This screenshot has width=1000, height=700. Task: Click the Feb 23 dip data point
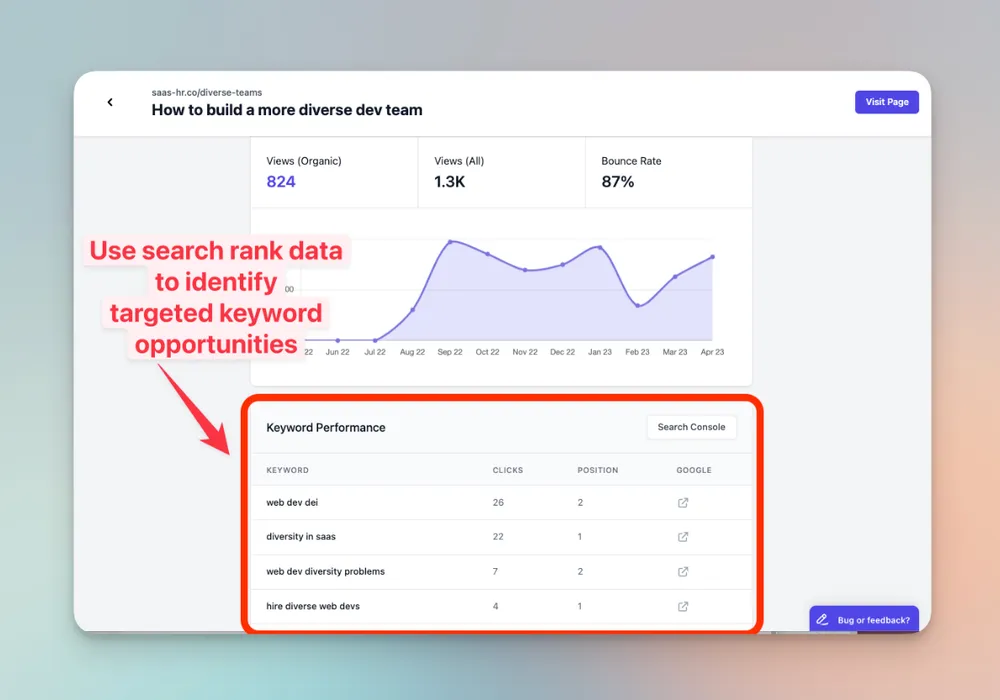(638, 306)
